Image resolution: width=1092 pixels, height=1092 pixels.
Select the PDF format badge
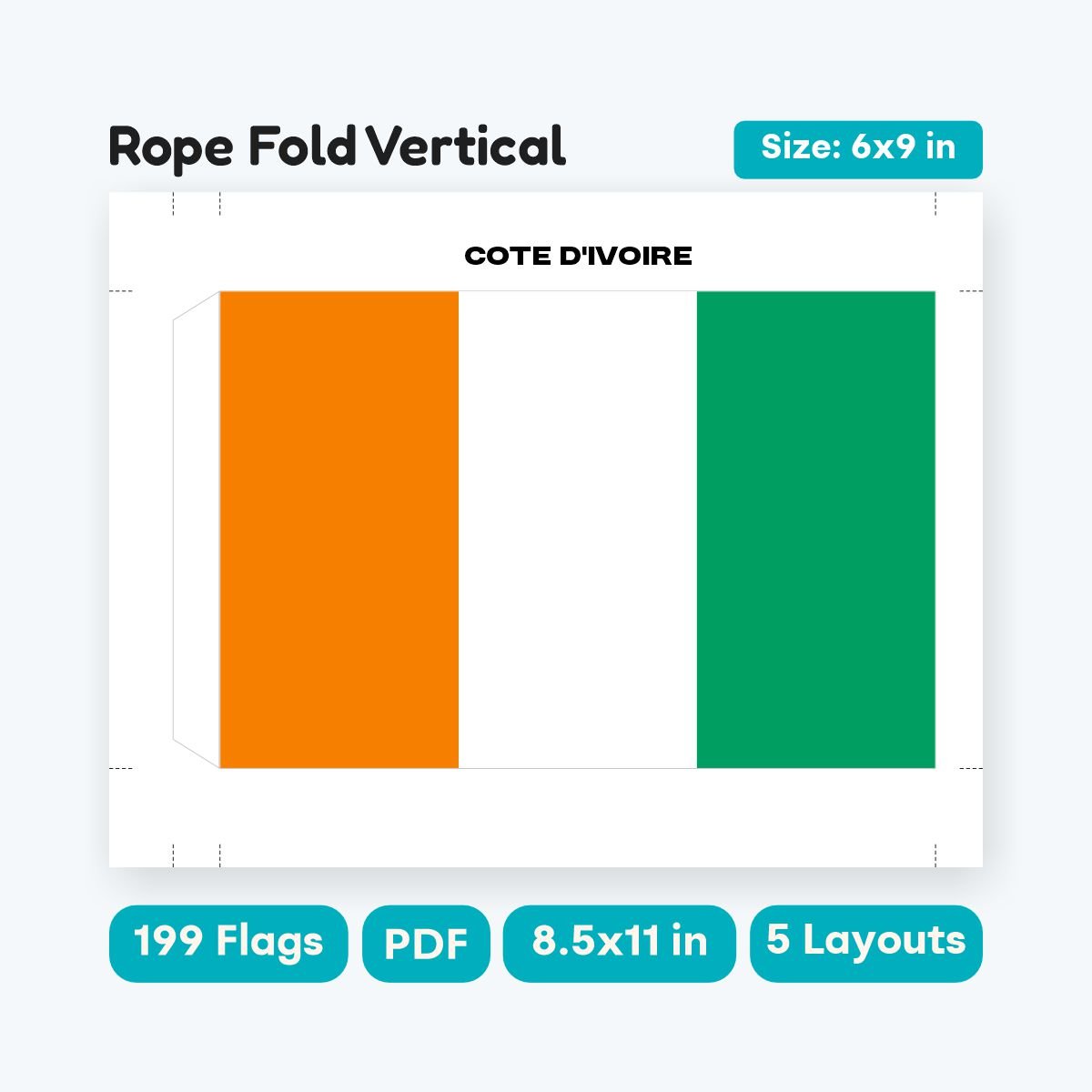click(426, 944)
